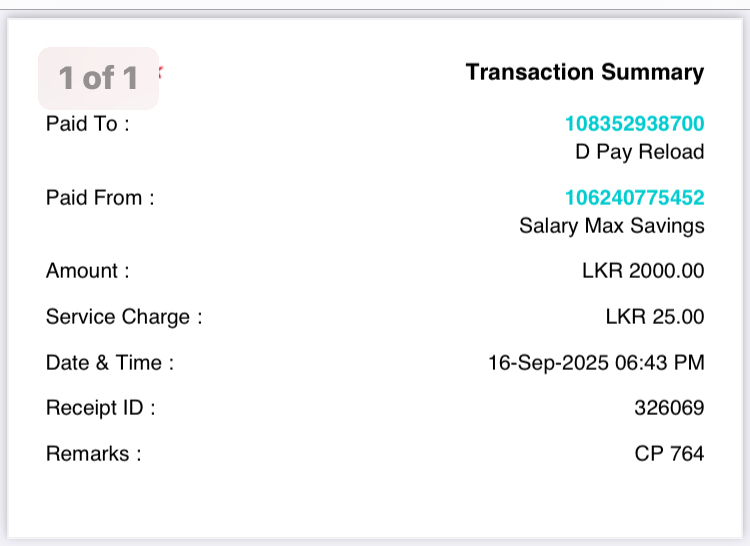Image resolution: width=750 pixels, height=546 pixels.
Task: Click the "Amount :" field label
Action: click(x=88, y=271)
